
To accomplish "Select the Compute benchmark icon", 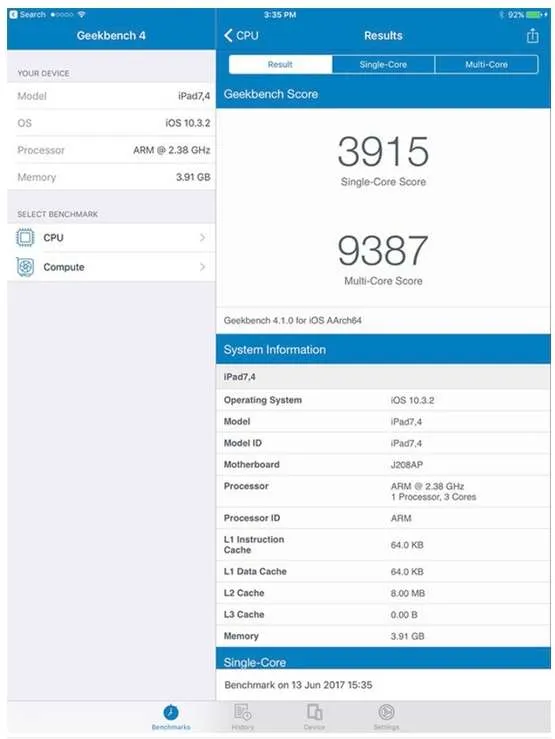I will (25, 267).
